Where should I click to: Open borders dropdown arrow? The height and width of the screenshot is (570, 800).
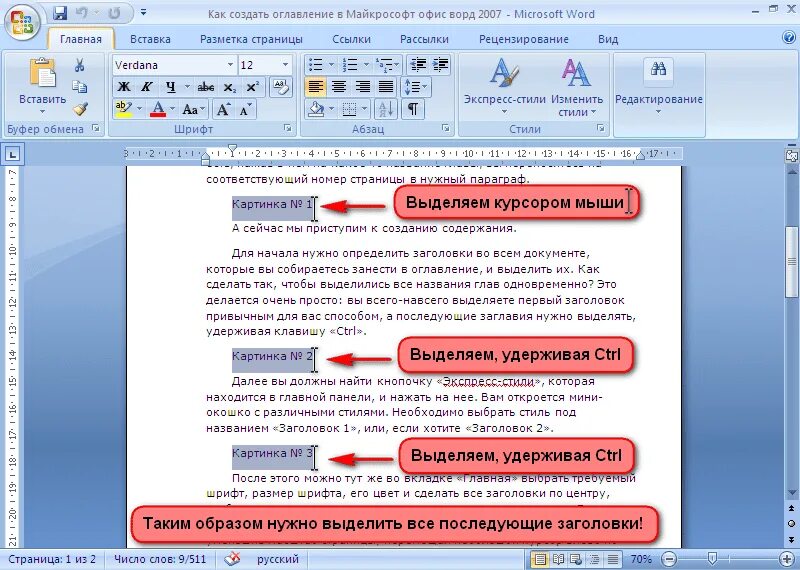[364, 109]
